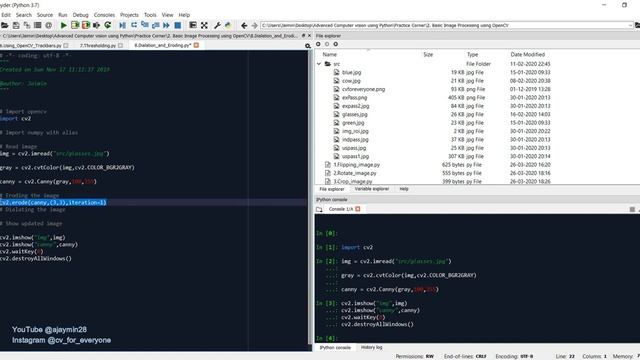
Task: Click the Save all files icon
Action: (x=27, y=25)
